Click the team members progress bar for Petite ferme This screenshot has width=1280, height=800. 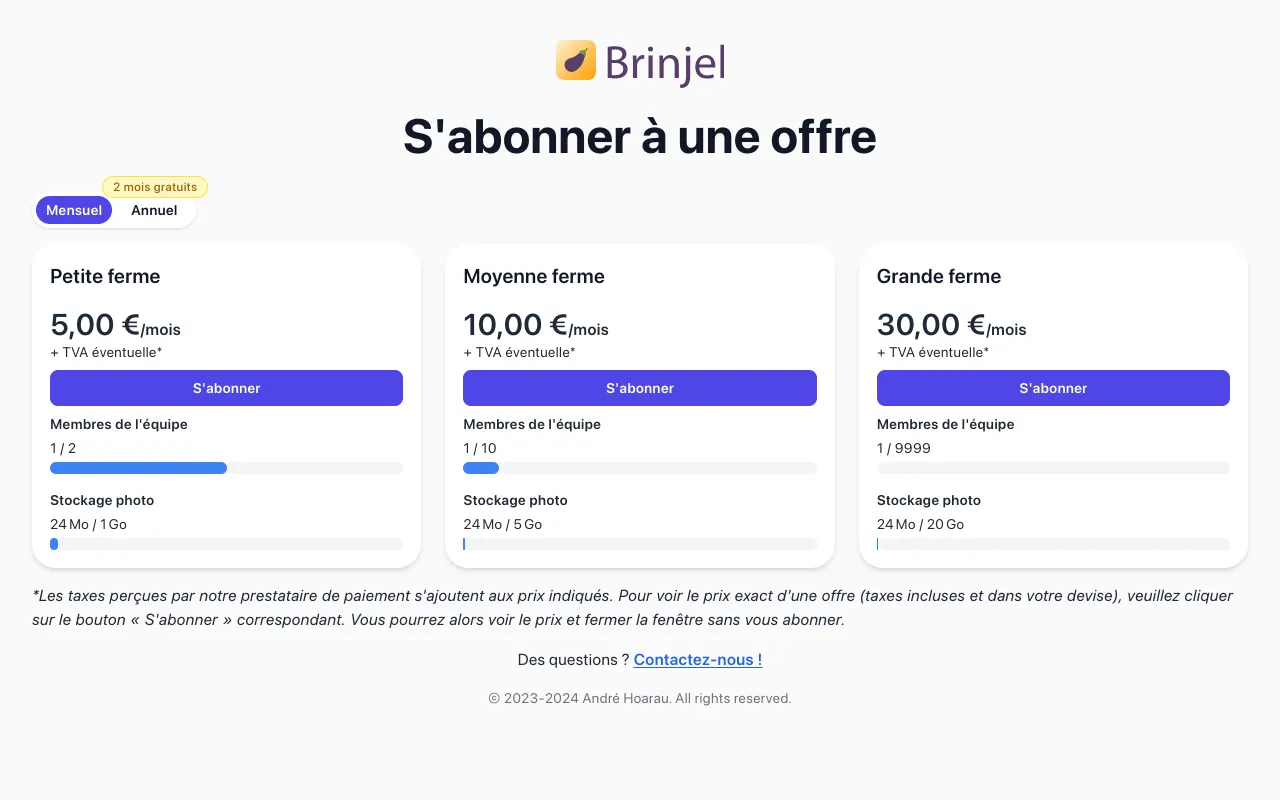tap(226, 467)
